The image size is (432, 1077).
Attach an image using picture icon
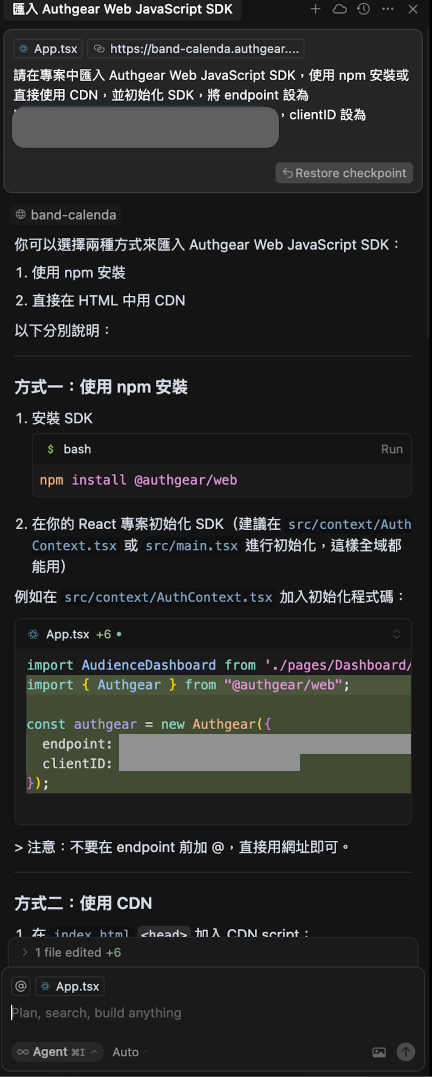(378, 1052)
